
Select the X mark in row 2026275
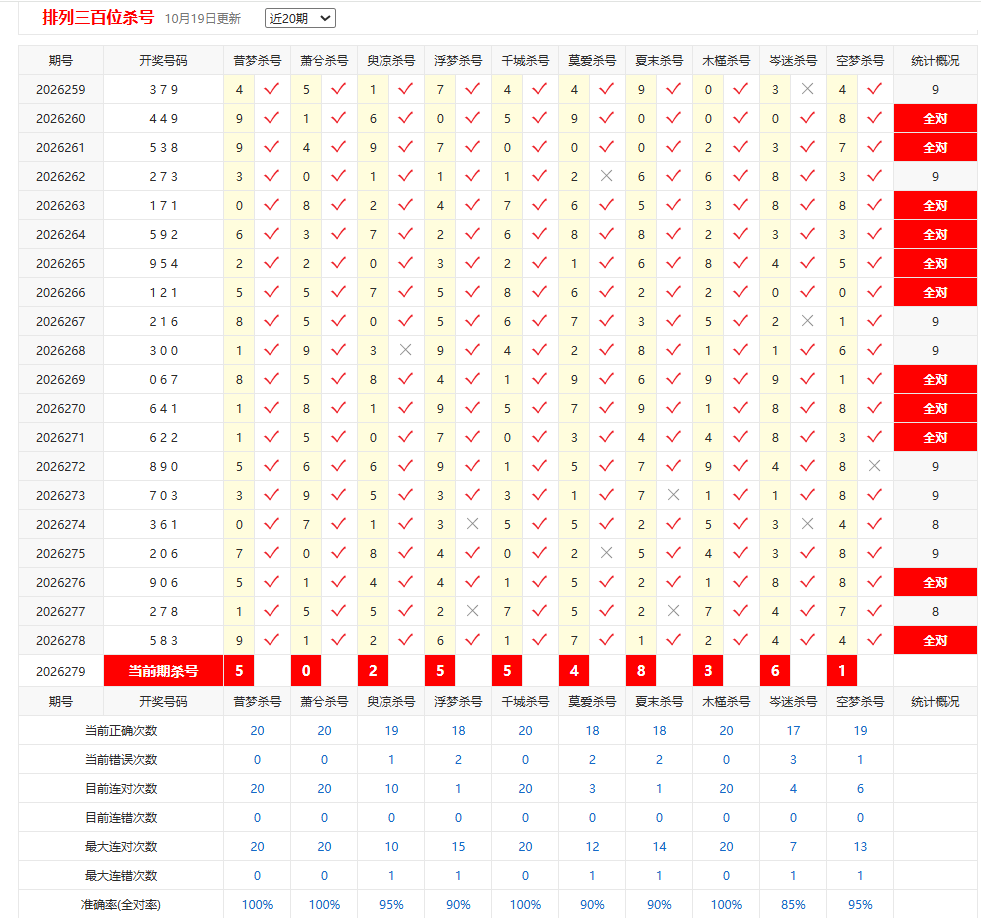606,553
